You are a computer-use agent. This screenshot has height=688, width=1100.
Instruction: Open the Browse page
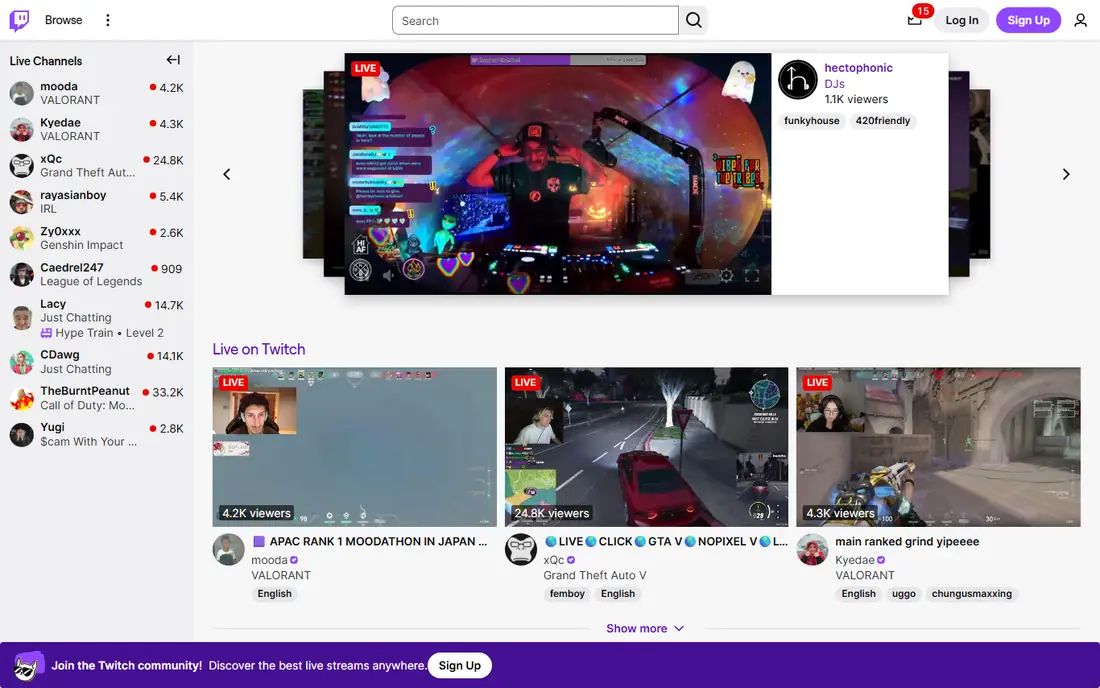pos(63,20)
